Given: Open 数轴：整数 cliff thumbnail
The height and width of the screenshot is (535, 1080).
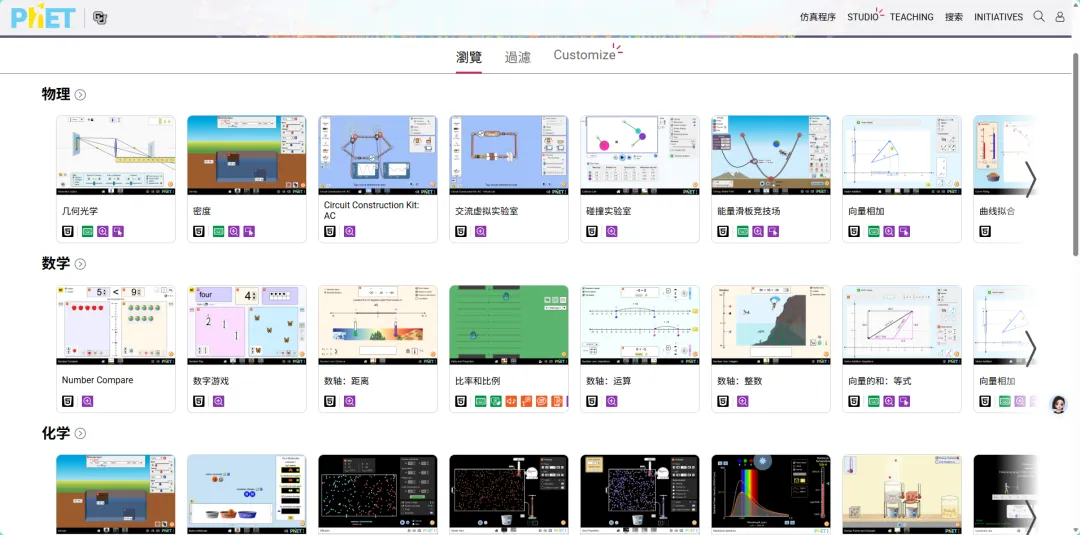Looking at the screenshot, I should coord(771,324).
